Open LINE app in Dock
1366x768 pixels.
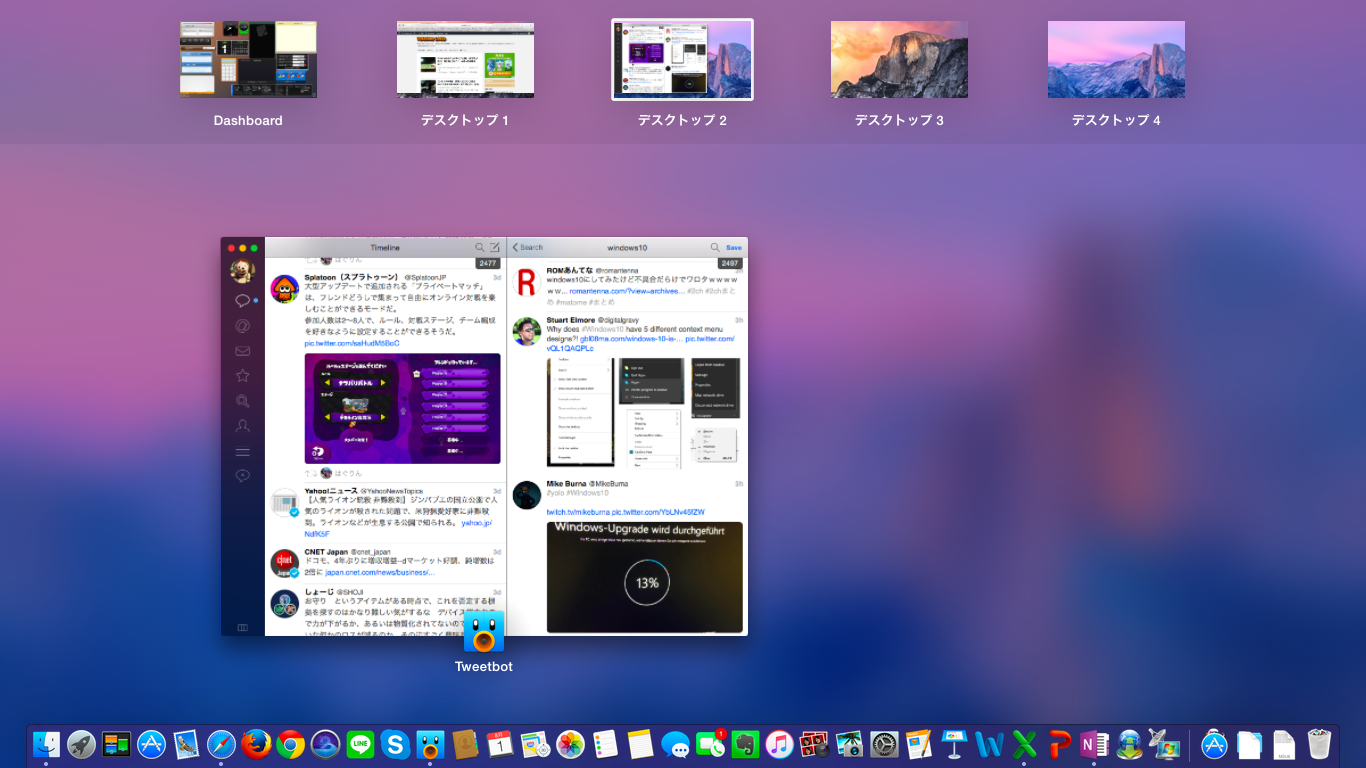click(x=360, y=744)
